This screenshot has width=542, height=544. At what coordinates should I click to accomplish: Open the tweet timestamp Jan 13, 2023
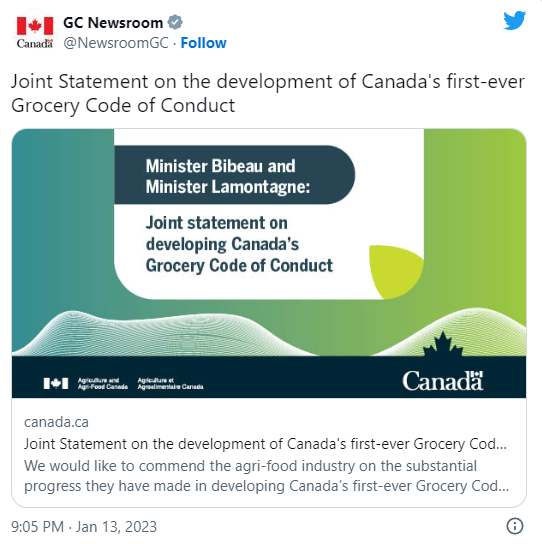[84, 526]
